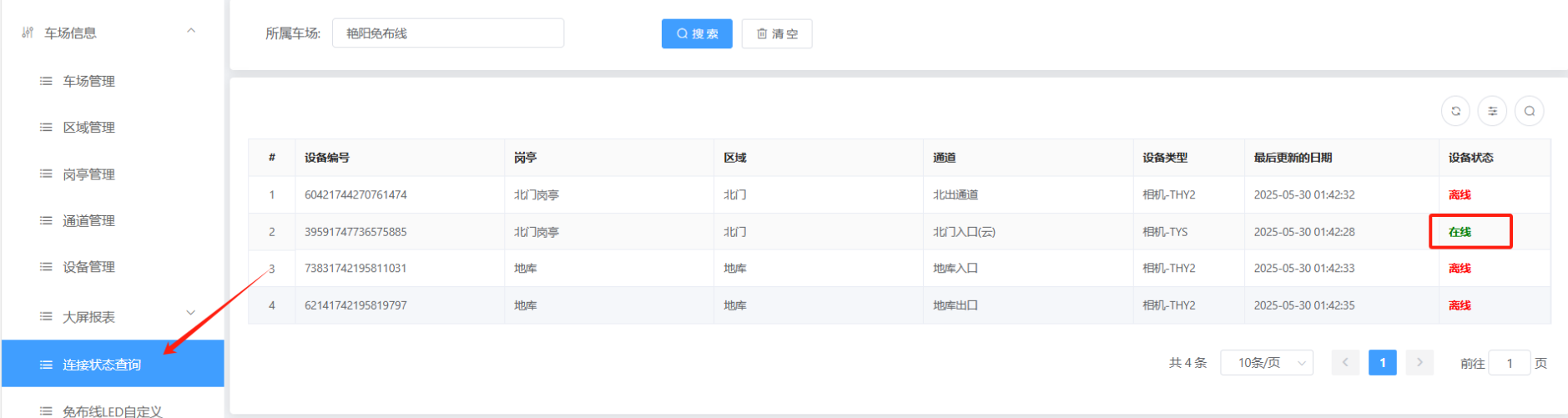Click the refresh table icon
The image size is (1568, 418).
pyautogui.click(x=1455, y=111)
